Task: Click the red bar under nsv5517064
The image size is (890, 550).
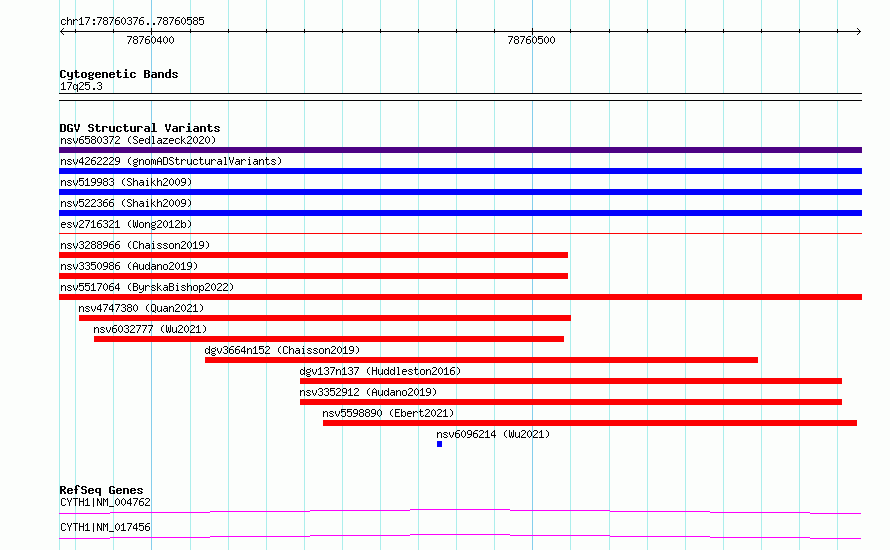Action: [x=460, y=297]
